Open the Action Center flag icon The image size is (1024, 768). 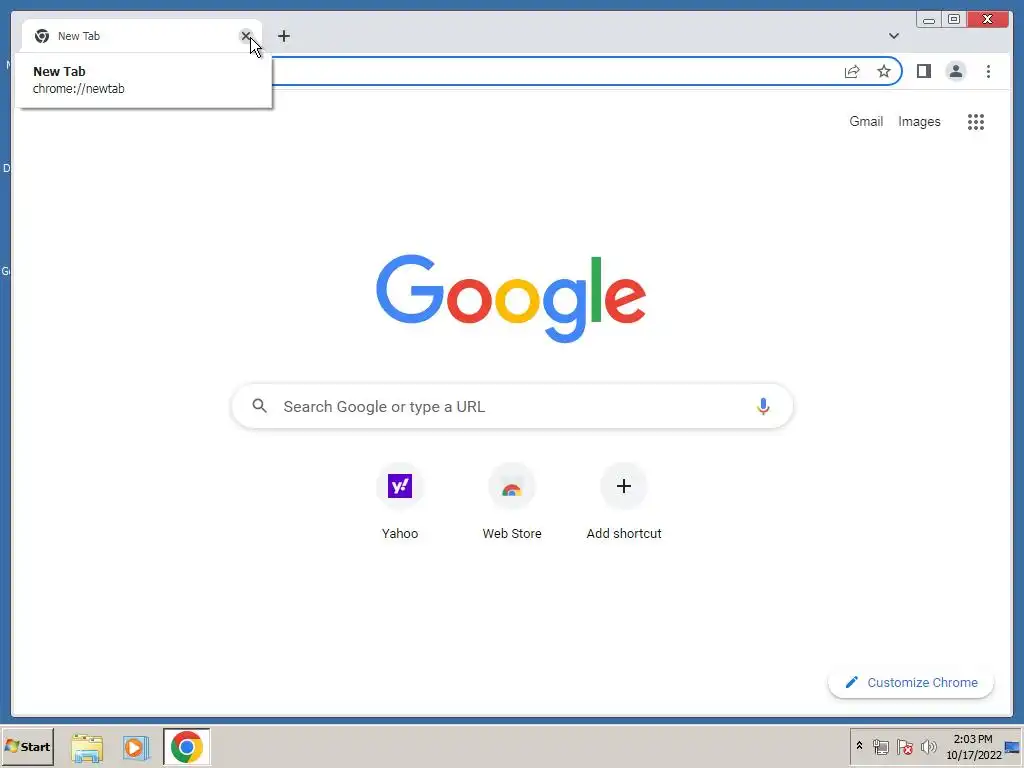[x=904, y=746]
